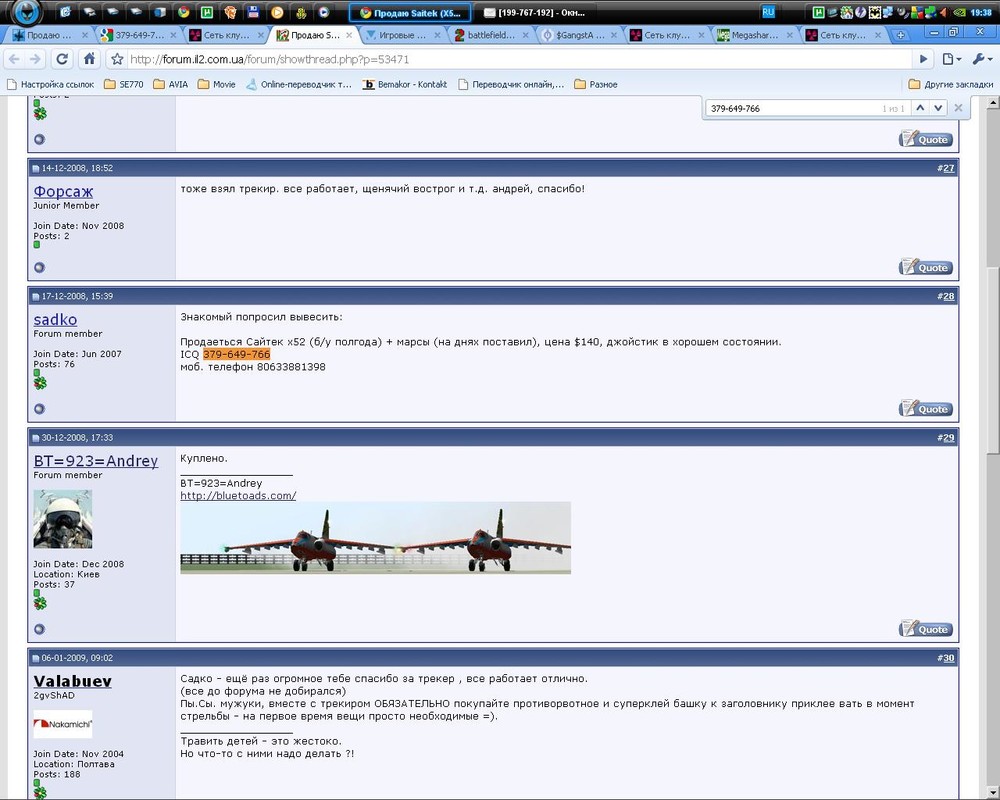Image resolution: width=1000 pixels, height=800 pixels.
Task: Launch Chrome from the quick launch bar
Action: pyautogui.click(x=183, y=11)
